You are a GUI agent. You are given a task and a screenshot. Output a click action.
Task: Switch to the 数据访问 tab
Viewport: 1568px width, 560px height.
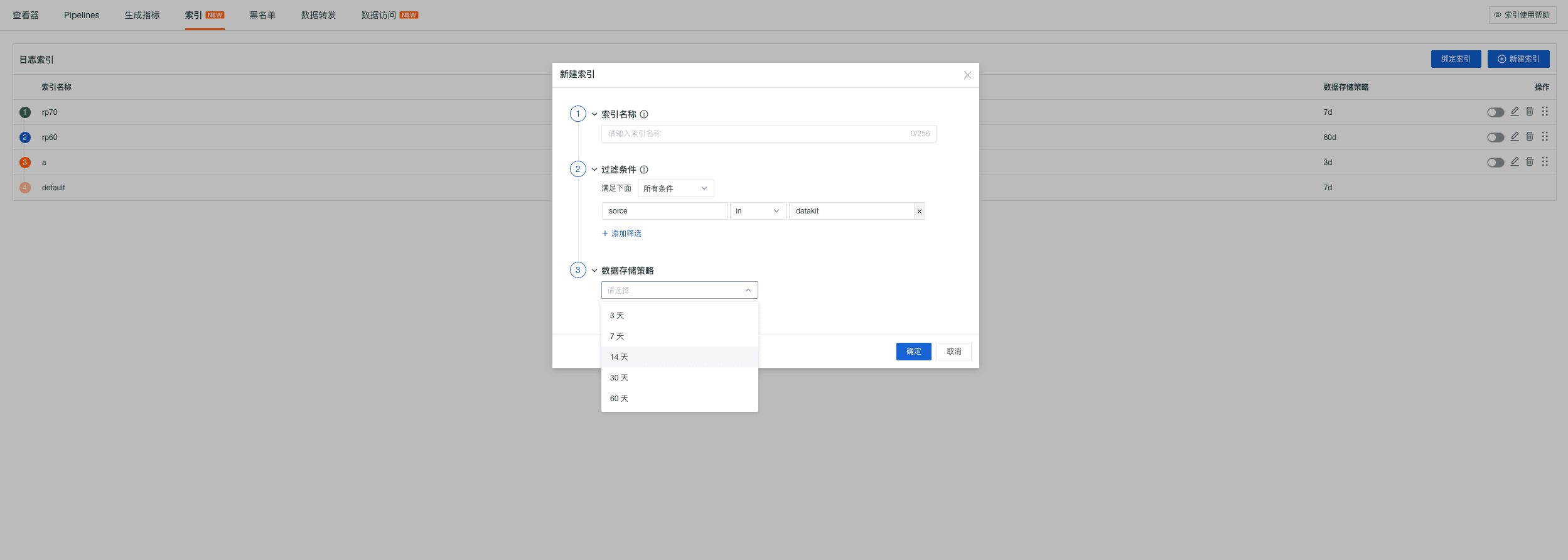tap(389, 15)
